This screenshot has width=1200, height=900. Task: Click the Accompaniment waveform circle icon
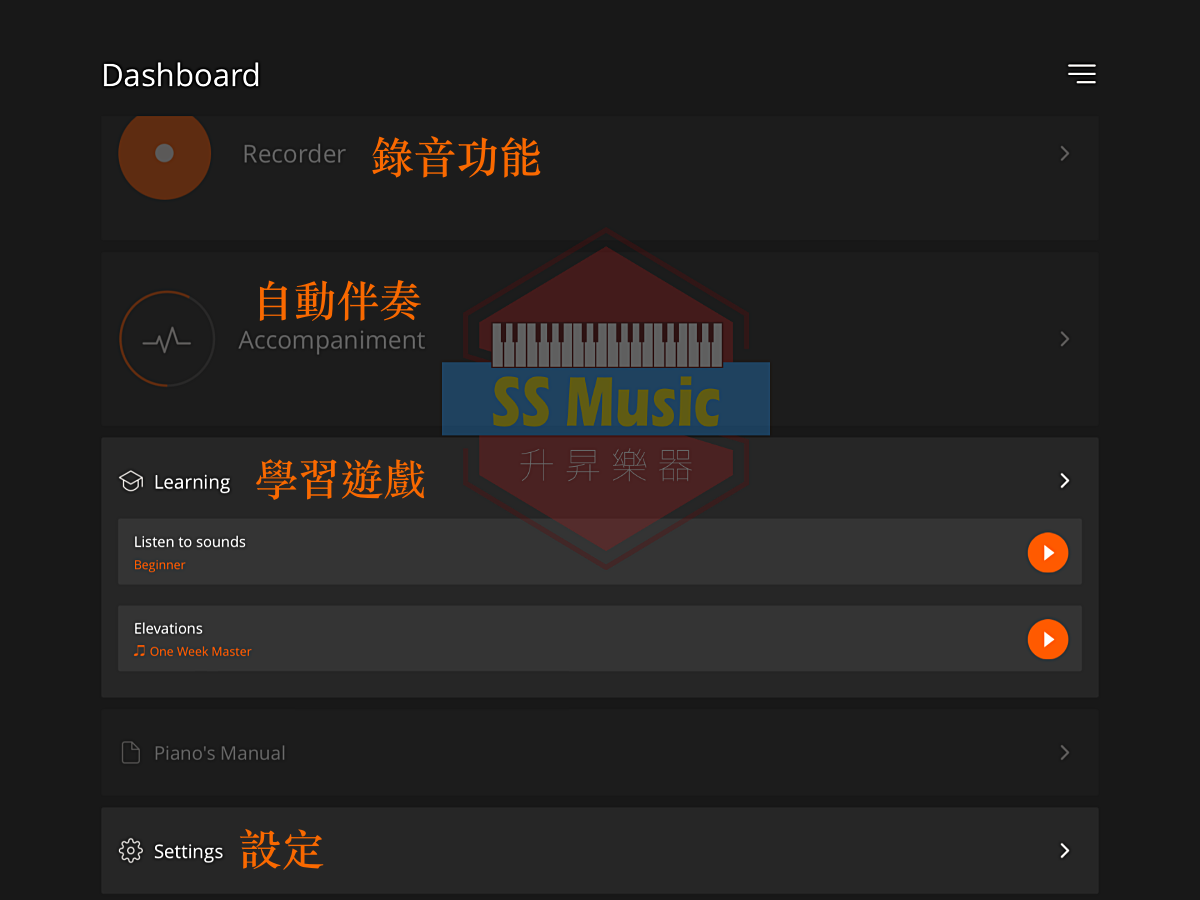(167, 339)
